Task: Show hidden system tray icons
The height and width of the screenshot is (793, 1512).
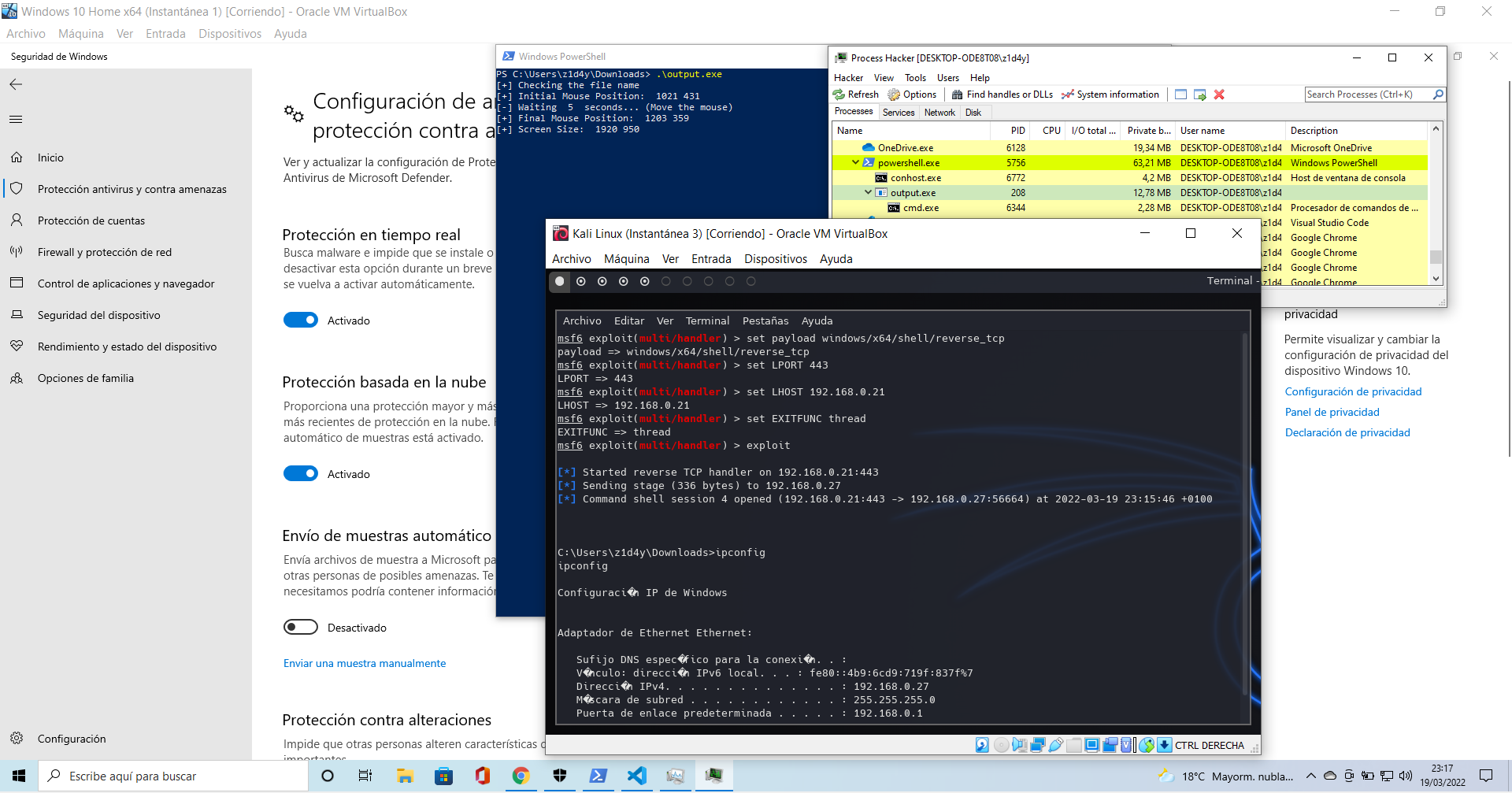Action: [1311, 776]
